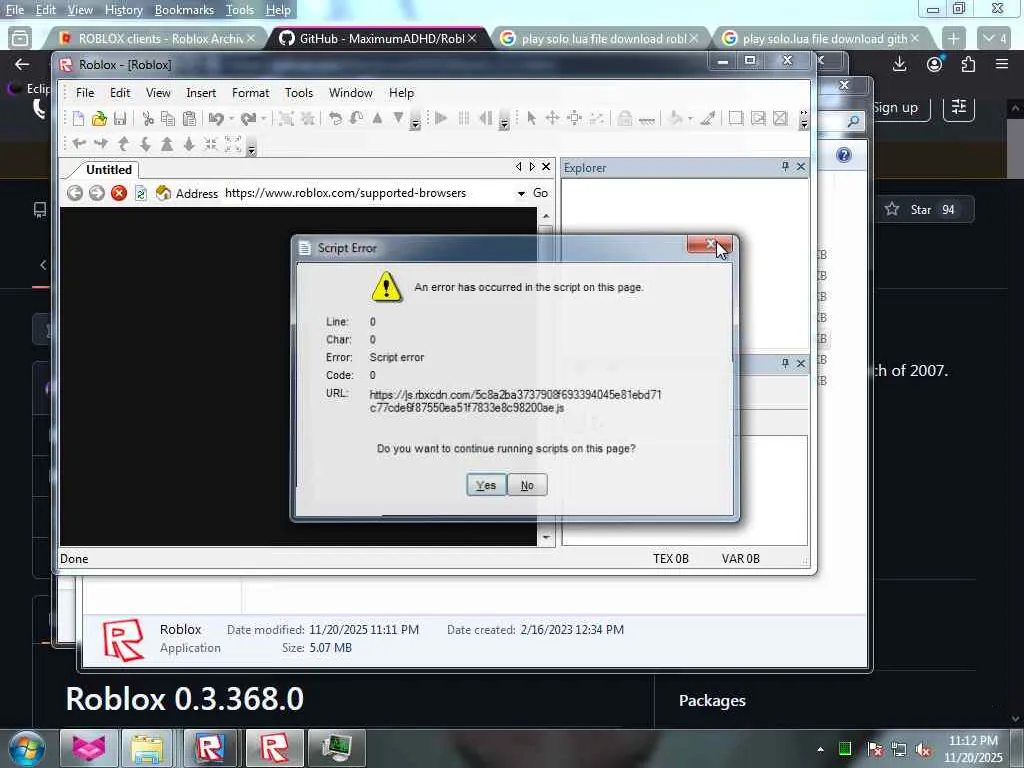This screenshot has width=1024, height=768.
Task: Click the Redo arrow icon
Action: [248, 118]
